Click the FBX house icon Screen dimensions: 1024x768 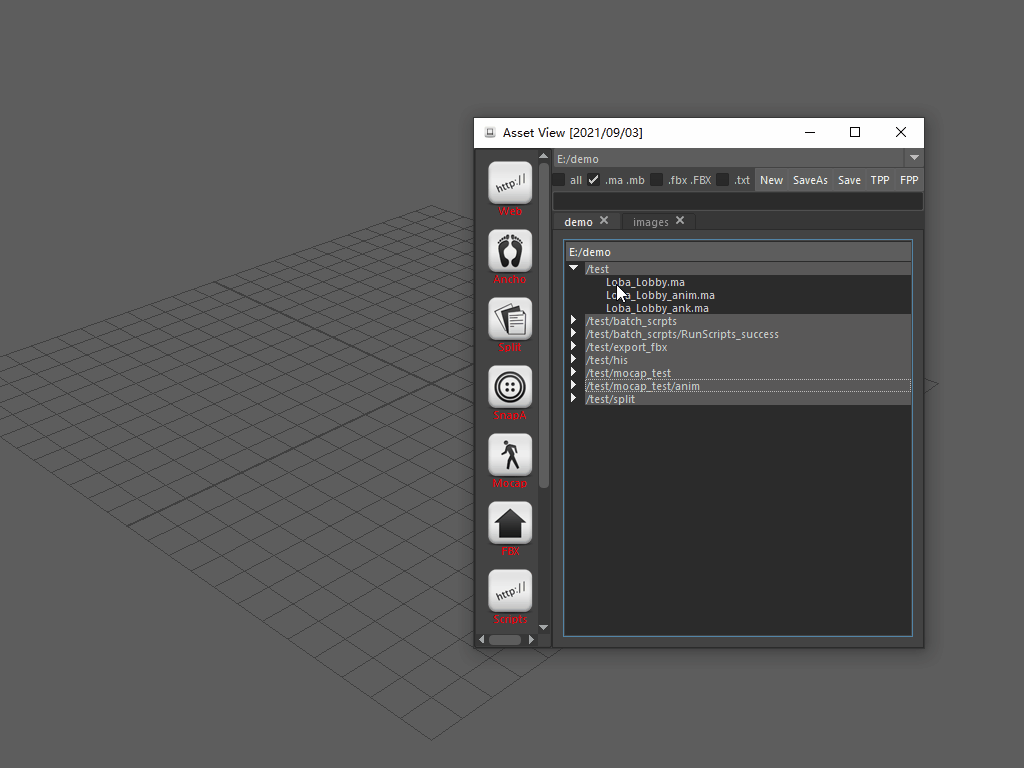click(x=510, y=523)
